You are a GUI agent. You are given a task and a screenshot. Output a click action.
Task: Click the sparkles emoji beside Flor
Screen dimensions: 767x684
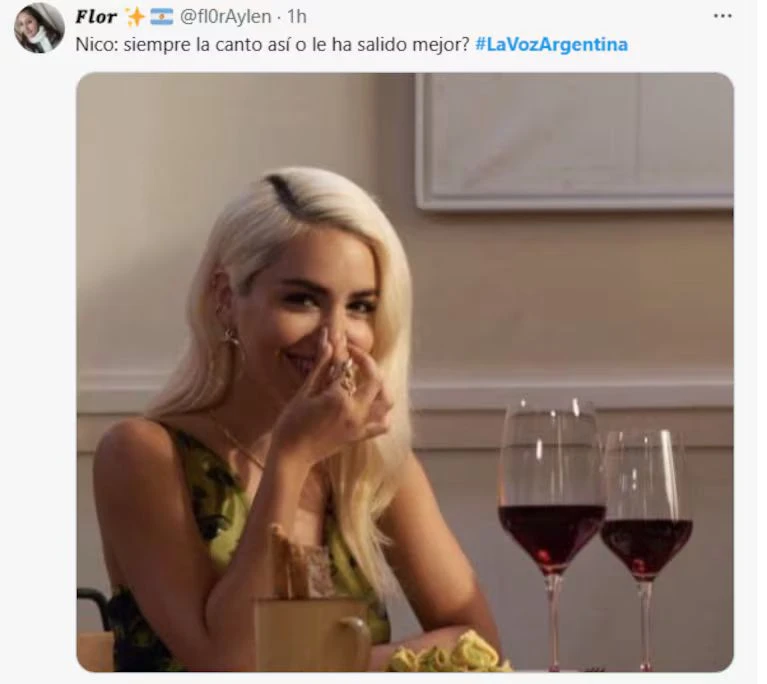click(x=135, y=17)
